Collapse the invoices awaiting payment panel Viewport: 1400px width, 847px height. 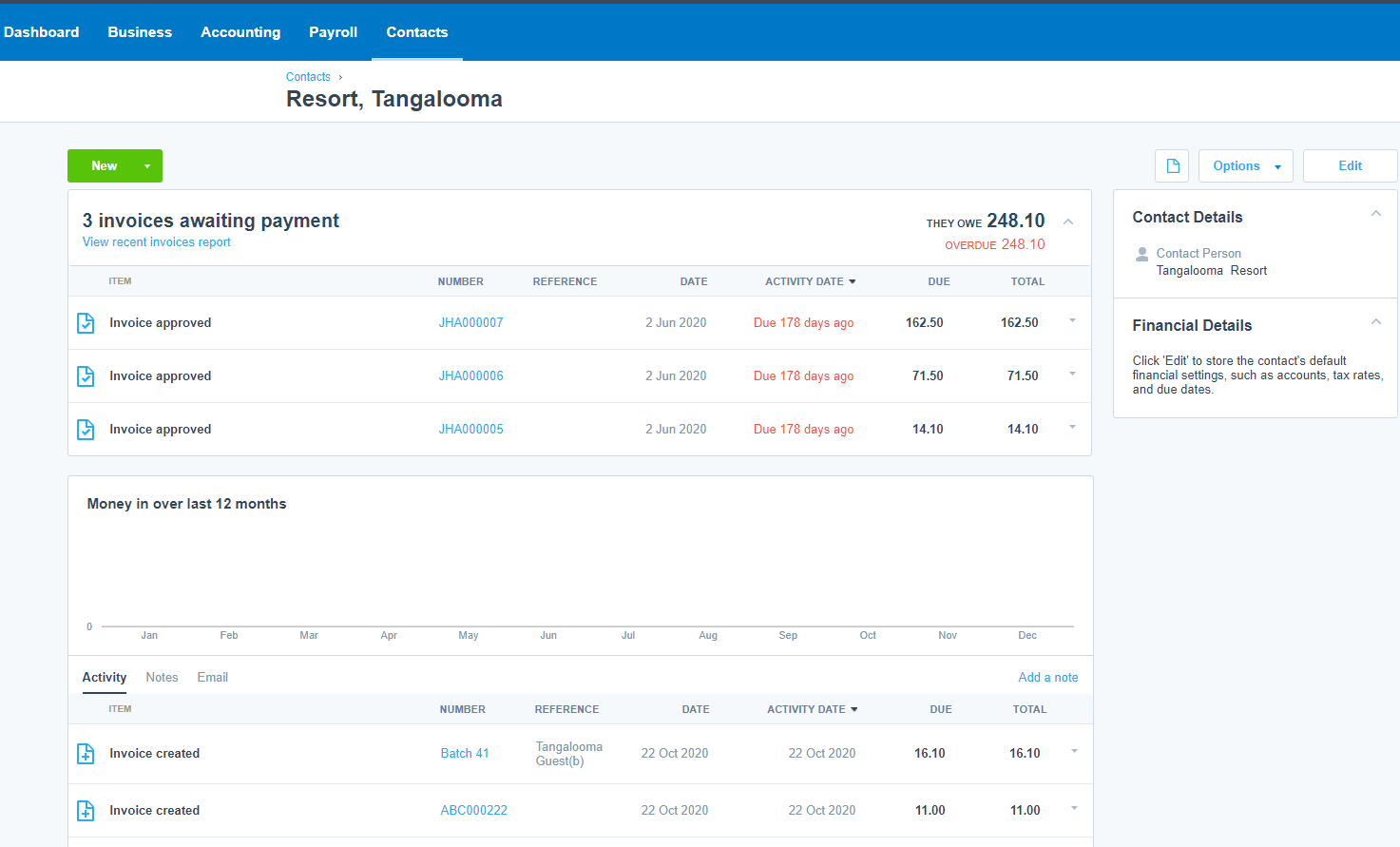click(1068, 221)
